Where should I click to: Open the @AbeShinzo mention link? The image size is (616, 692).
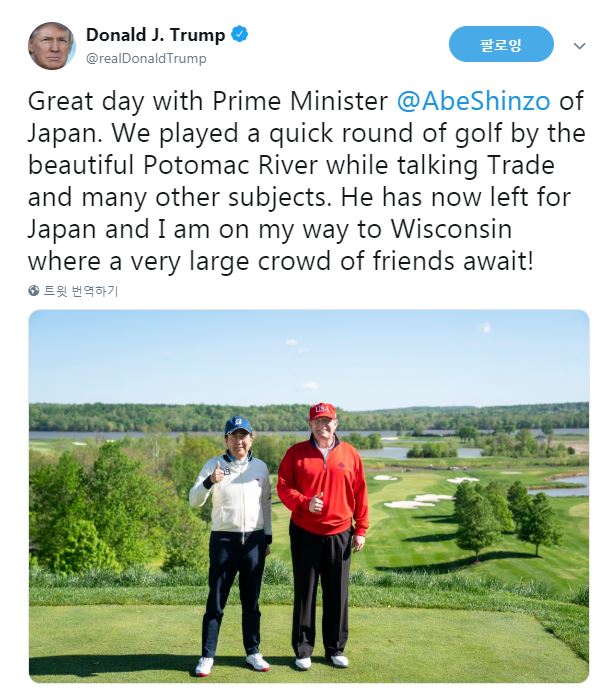475,101
